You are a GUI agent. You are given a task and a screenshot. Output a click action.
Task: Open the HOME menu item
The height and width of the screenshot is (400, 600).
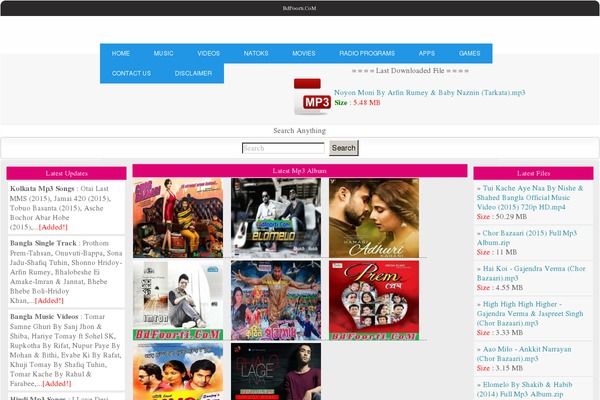[121, 53]
